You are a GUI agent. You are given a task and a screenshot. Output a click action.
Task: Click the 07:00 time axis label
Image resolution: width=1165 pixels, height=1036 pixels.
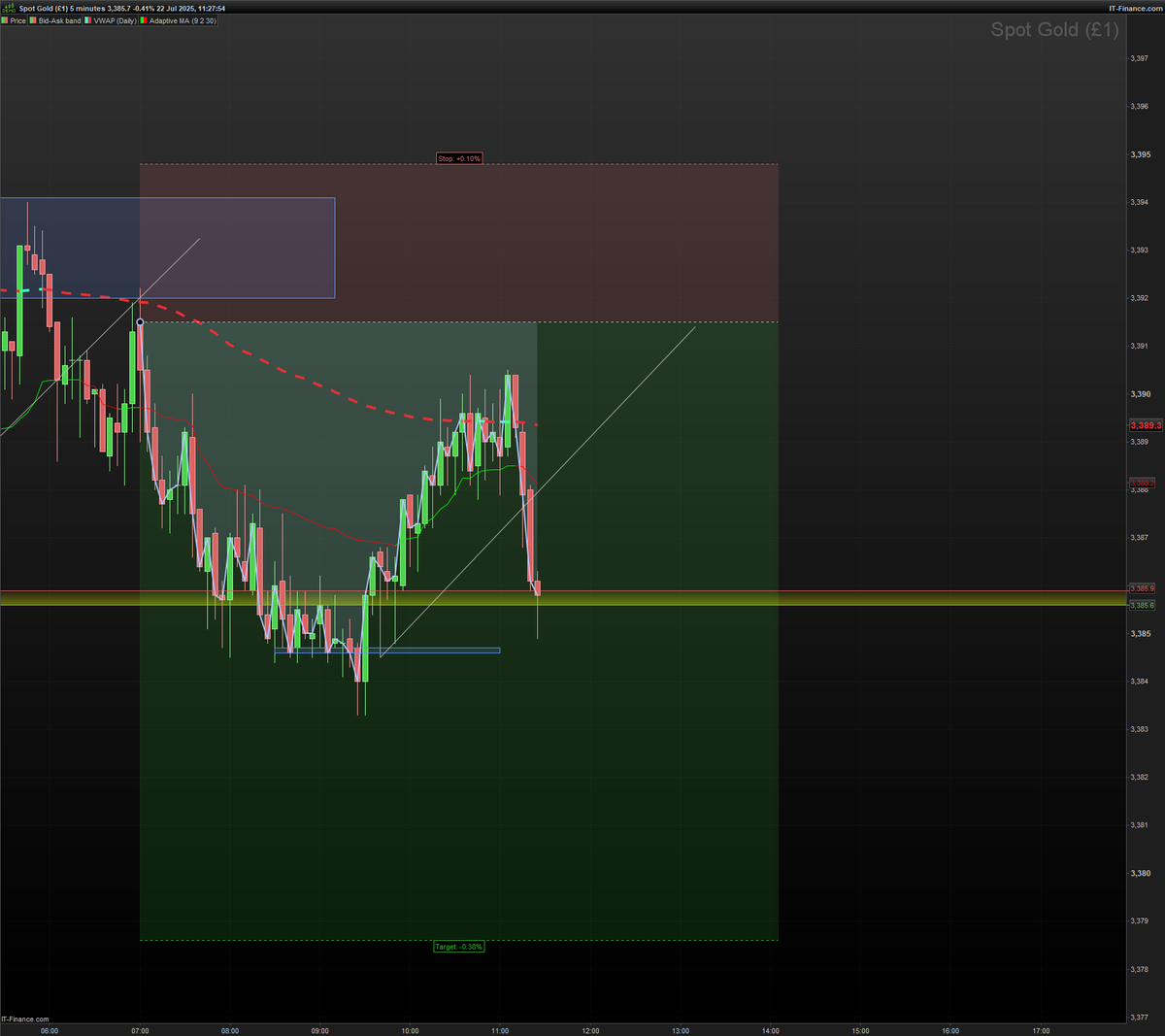point(140,1031)
